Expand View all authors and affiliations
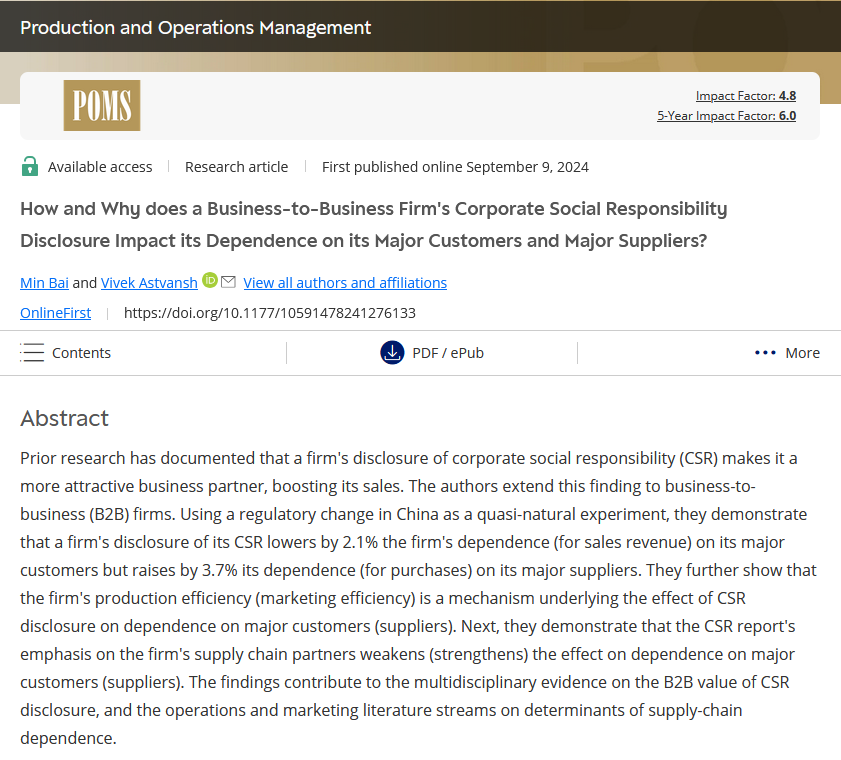Viewport: 841px width, 760px height. (x=345, y=283)
